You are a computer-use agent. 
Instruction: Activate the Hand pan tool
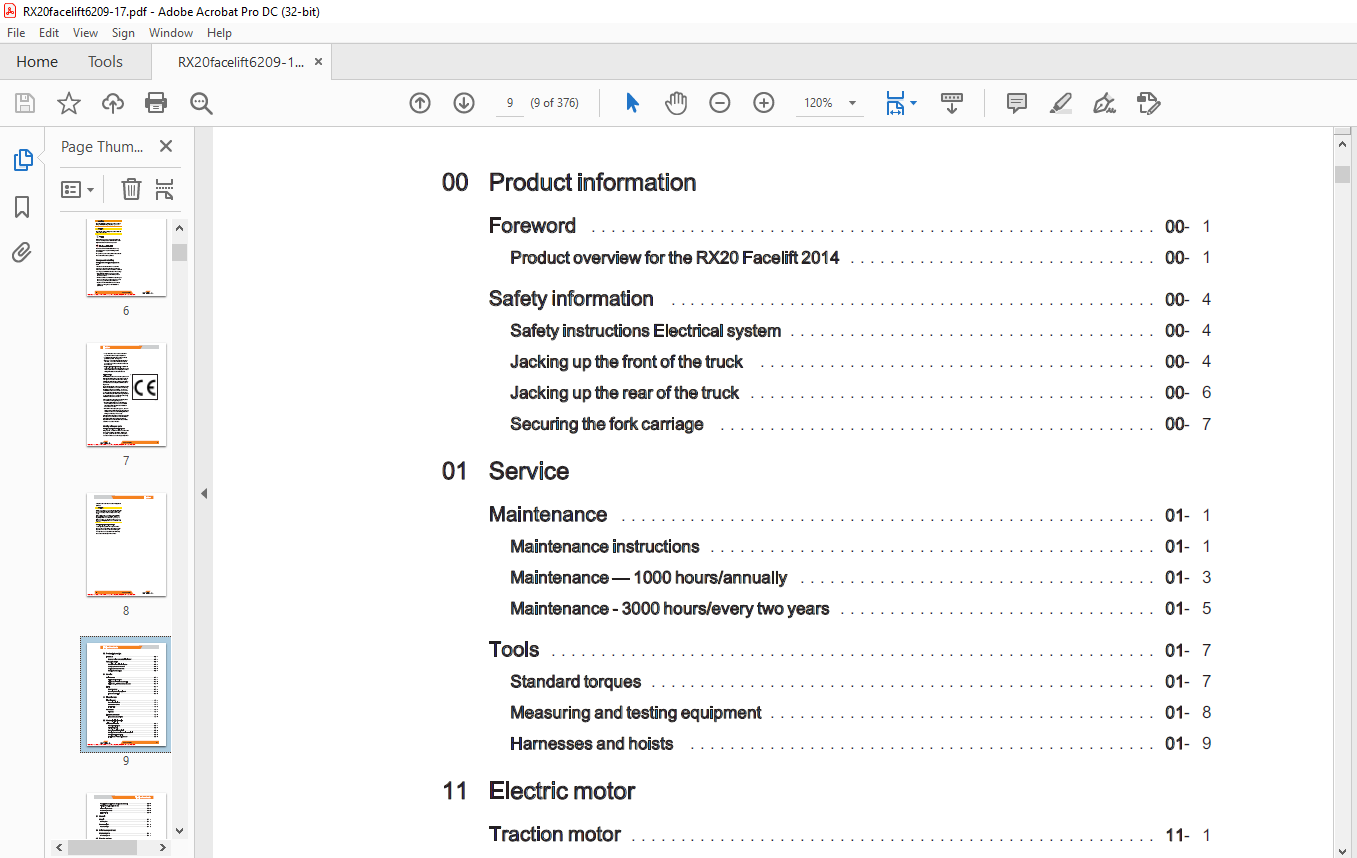click(x=676, y=103)
